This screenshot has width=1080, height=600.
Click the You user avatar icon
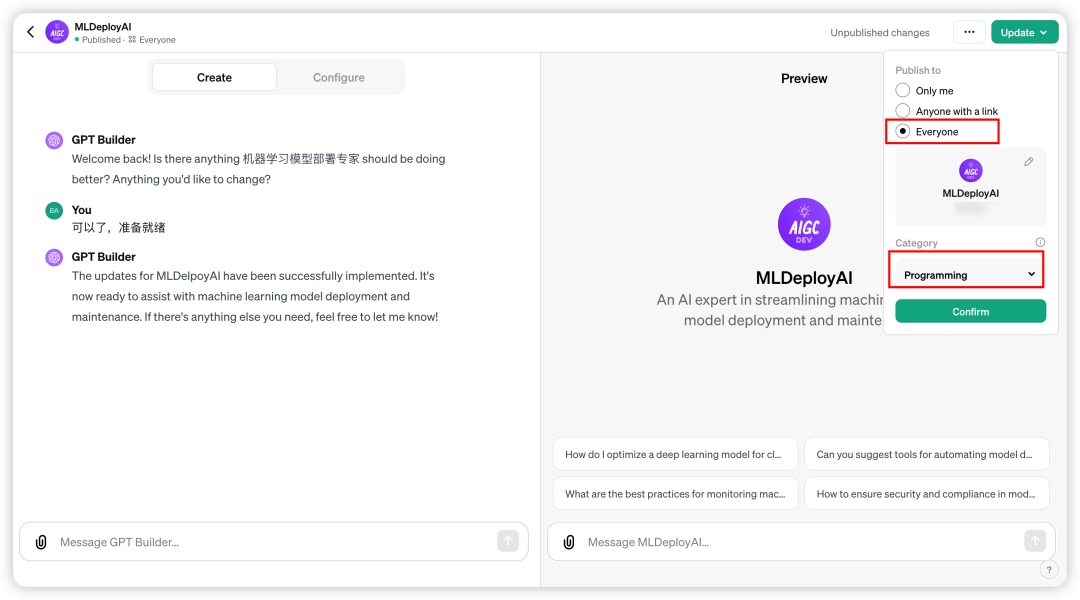[54, 211]
